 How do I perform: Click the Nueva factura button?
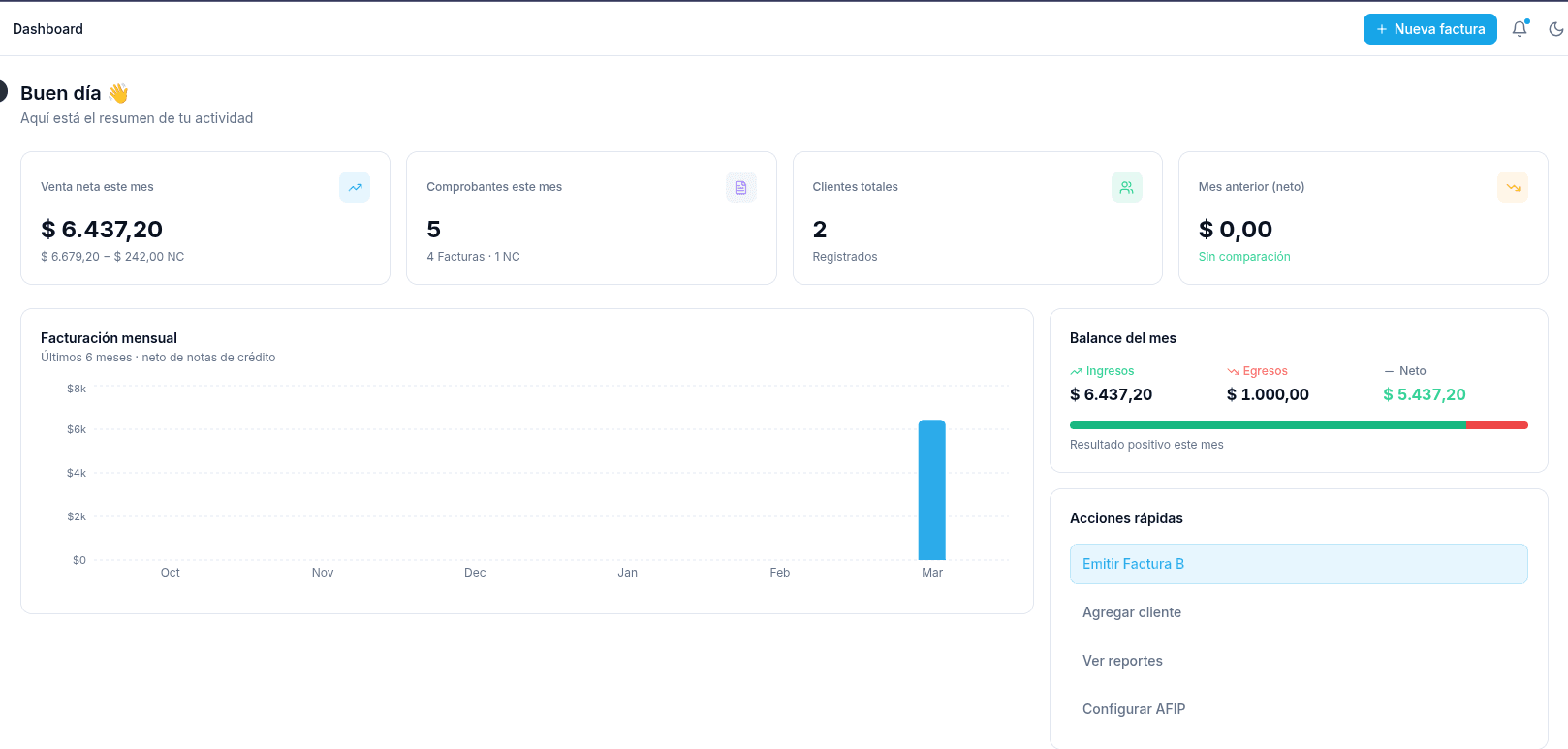click(1429, 29)
